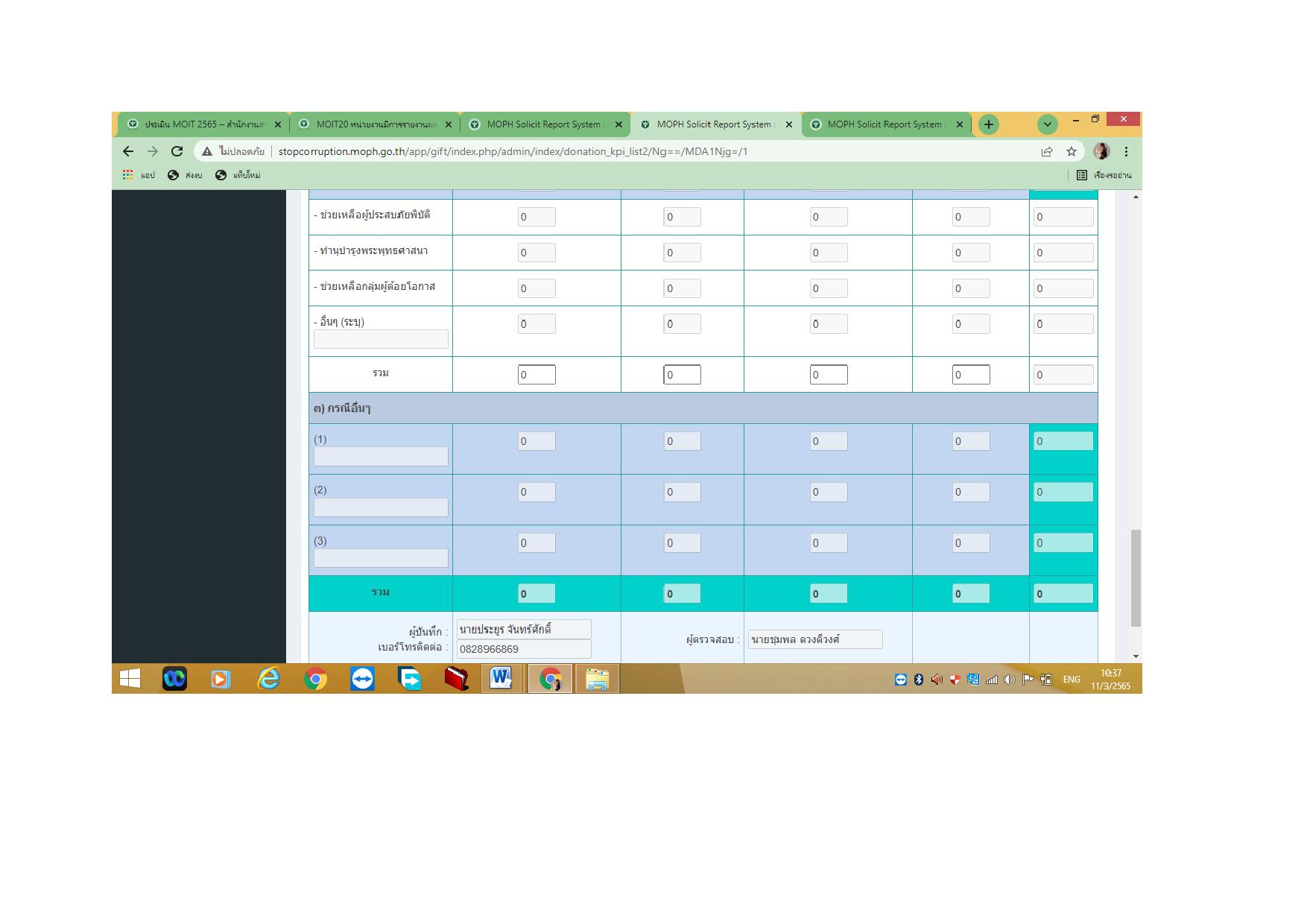Open the red folder taskbar app
Image resolution: width=1307 pixels, height=924 pixels.
tap(456, 678)
